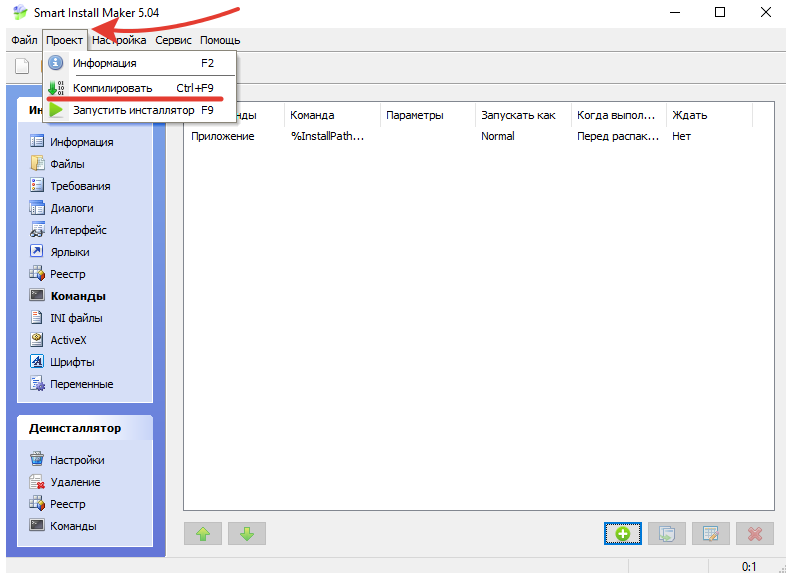
Task: Click the edit command pencil button
Action: [x=711, y=533]
